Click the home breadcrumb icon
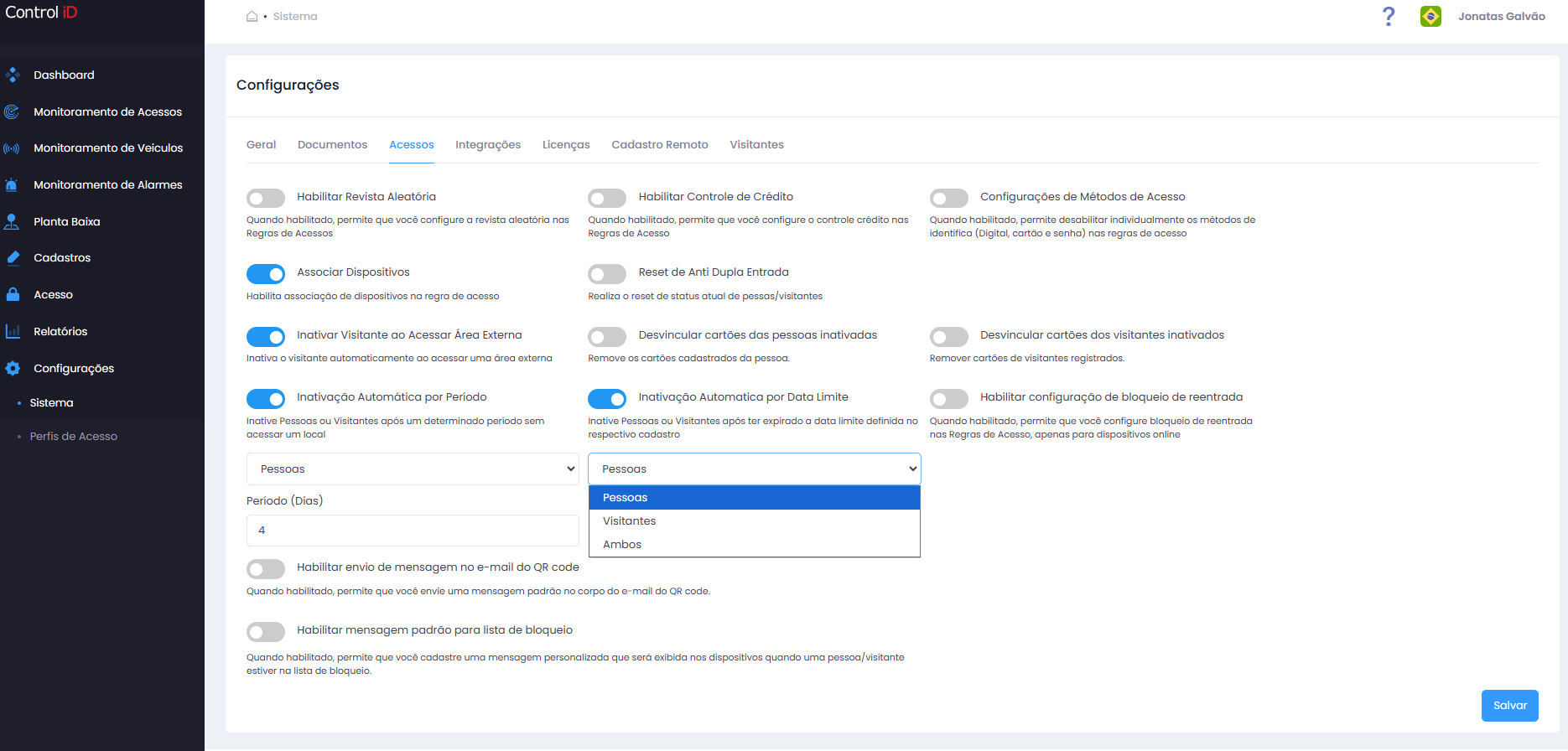The image size is (1568, 751). pos(252,16)
